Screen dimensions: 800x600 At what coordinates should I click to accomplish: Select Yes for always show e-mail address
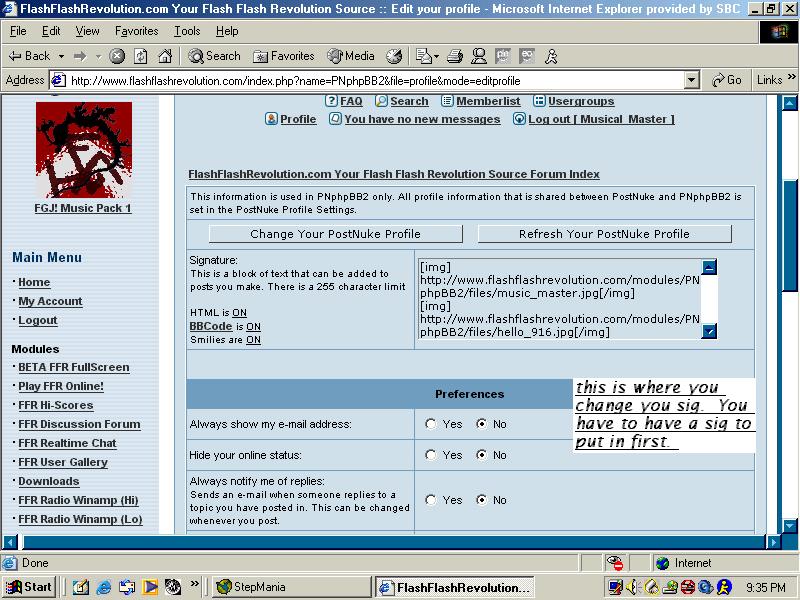click(x=431, y=424)
